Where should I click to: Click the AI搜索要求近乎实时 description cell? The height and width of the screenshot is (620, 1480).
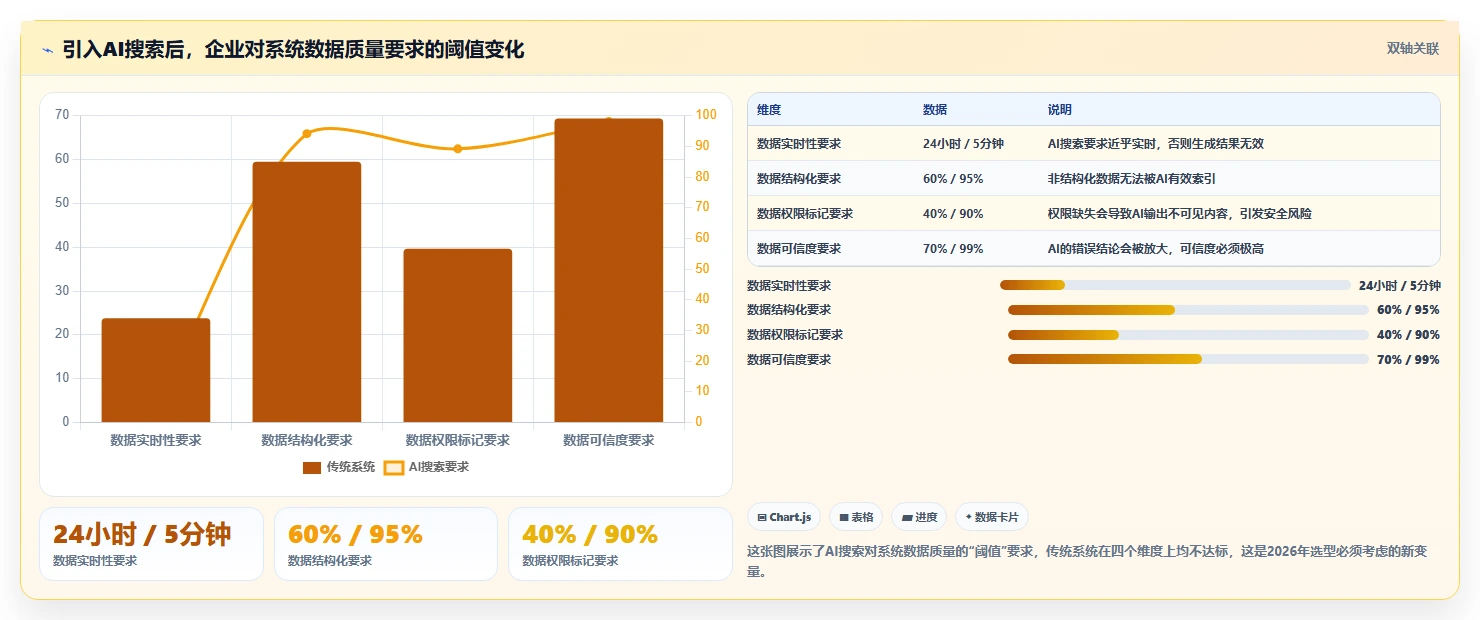1155,144
